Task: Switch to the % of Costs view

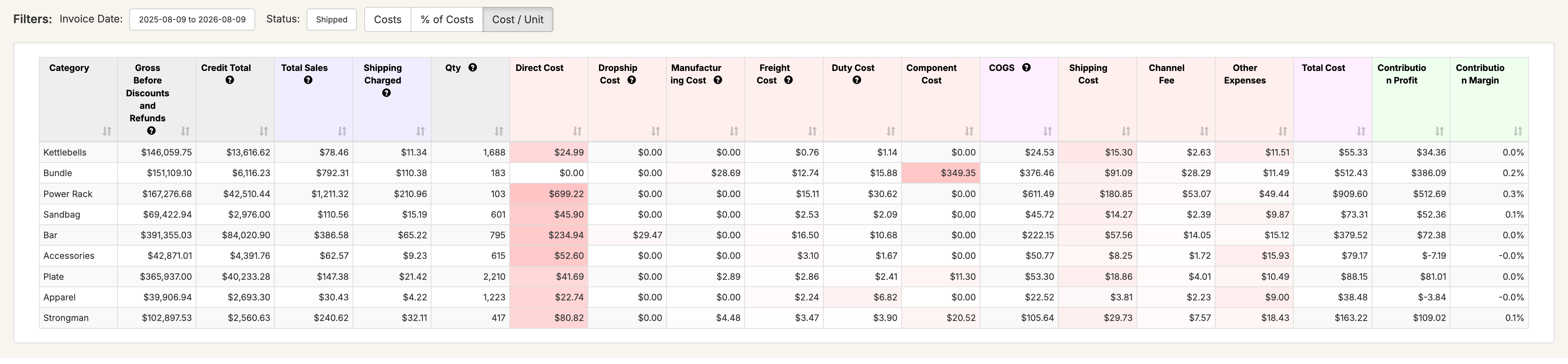Action: click(447, 19)
